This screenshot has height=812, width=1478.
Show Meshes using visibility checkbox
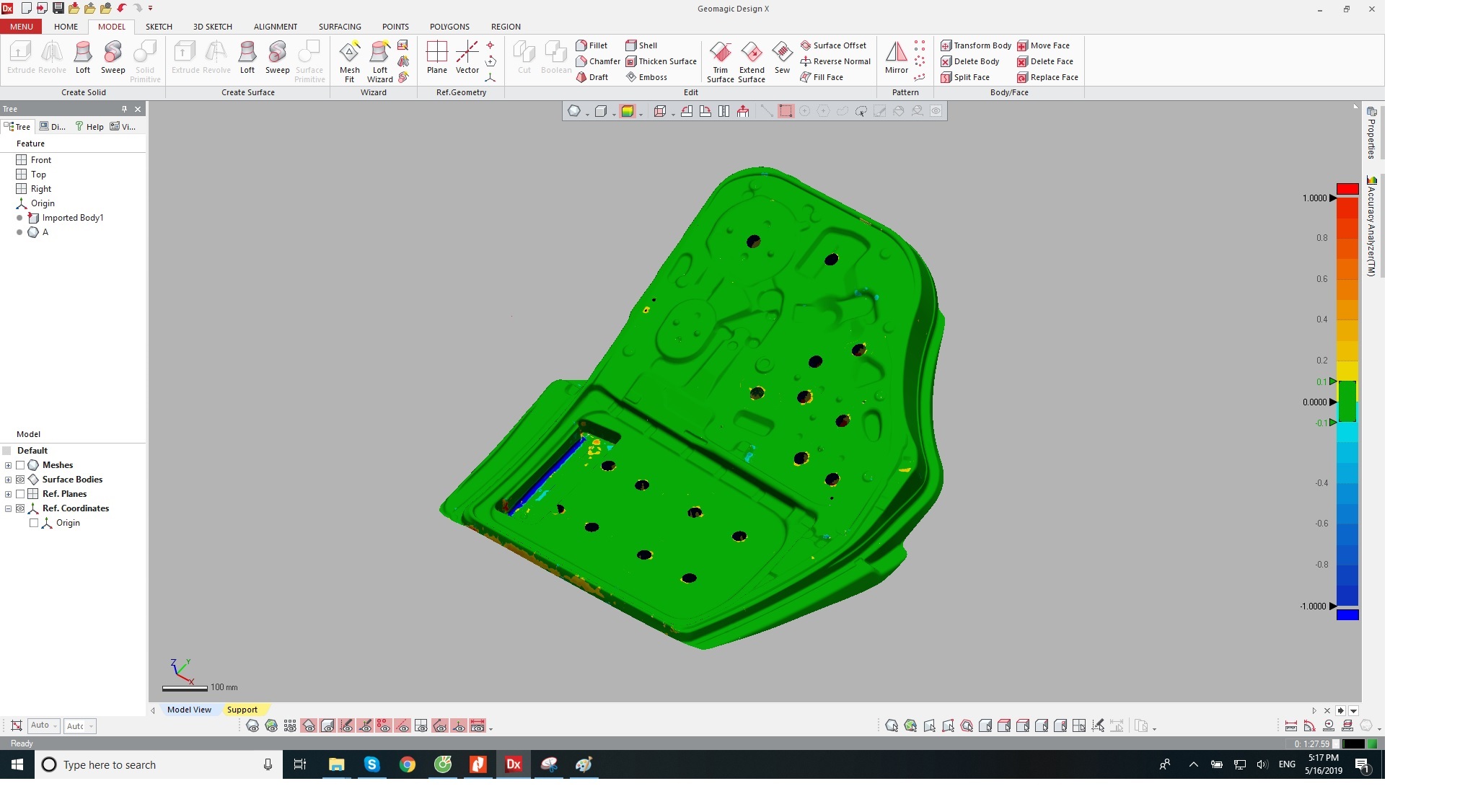pos(20,465)
